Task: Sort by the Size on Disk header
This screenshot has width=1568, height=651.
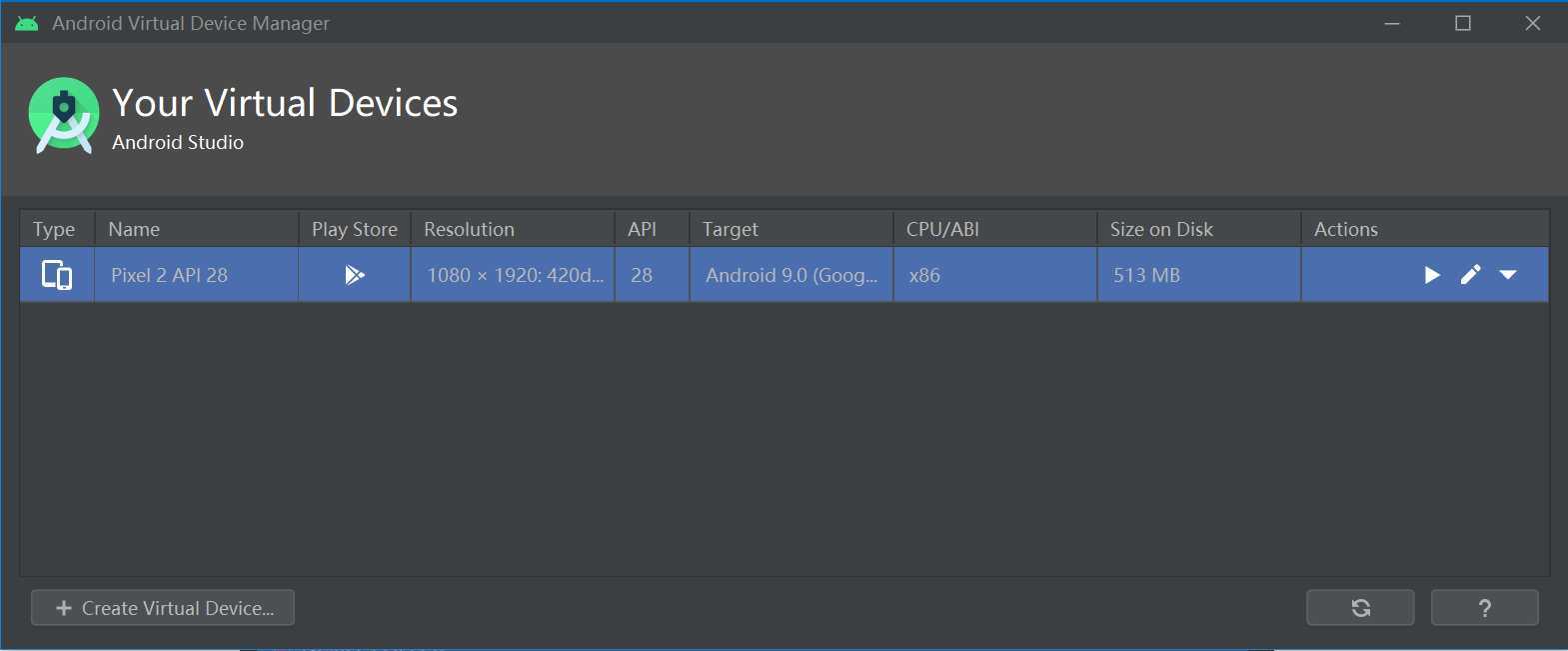Action: tap(1199, 229)
